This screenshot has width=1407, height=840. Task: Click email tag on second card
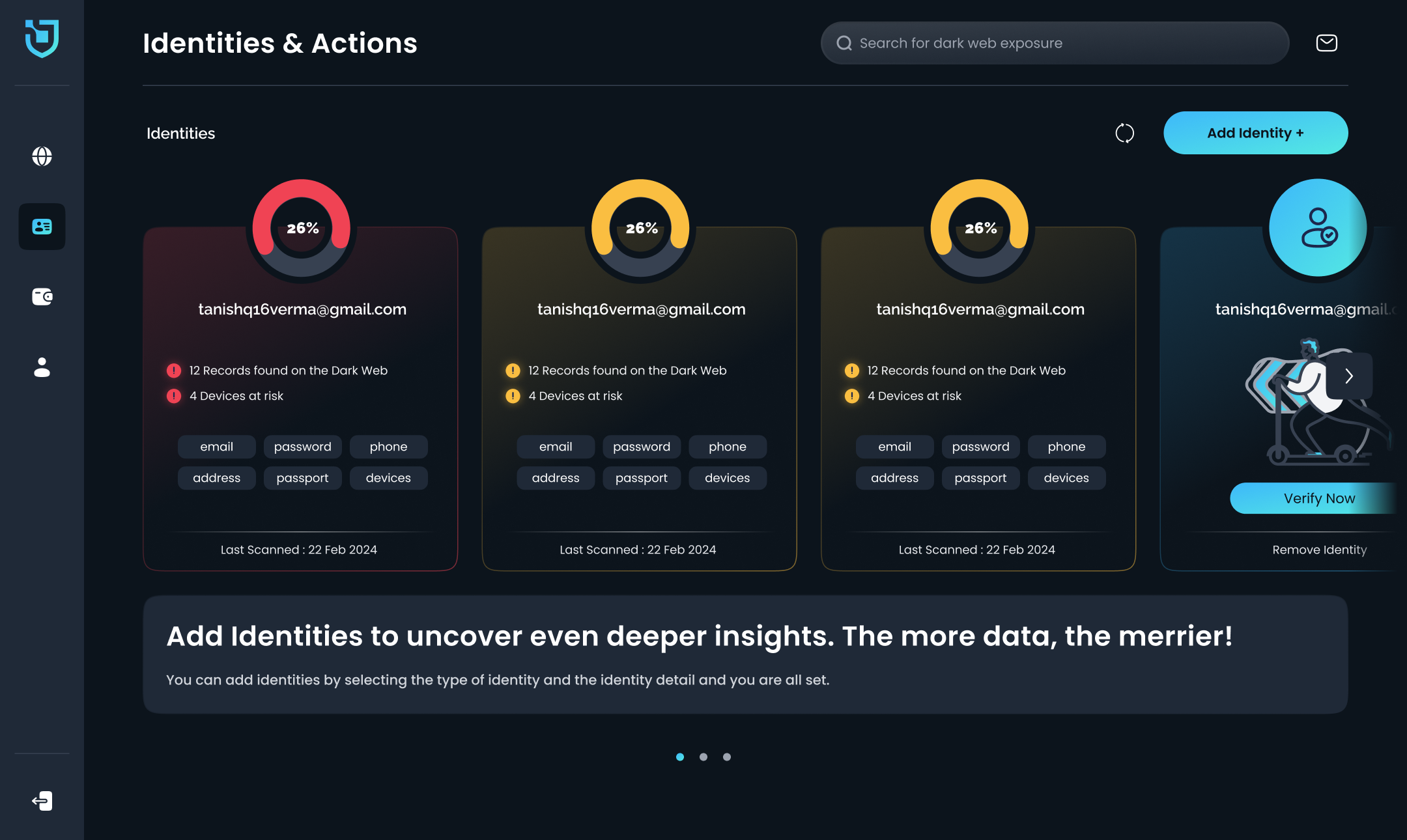tap(556, 447)
